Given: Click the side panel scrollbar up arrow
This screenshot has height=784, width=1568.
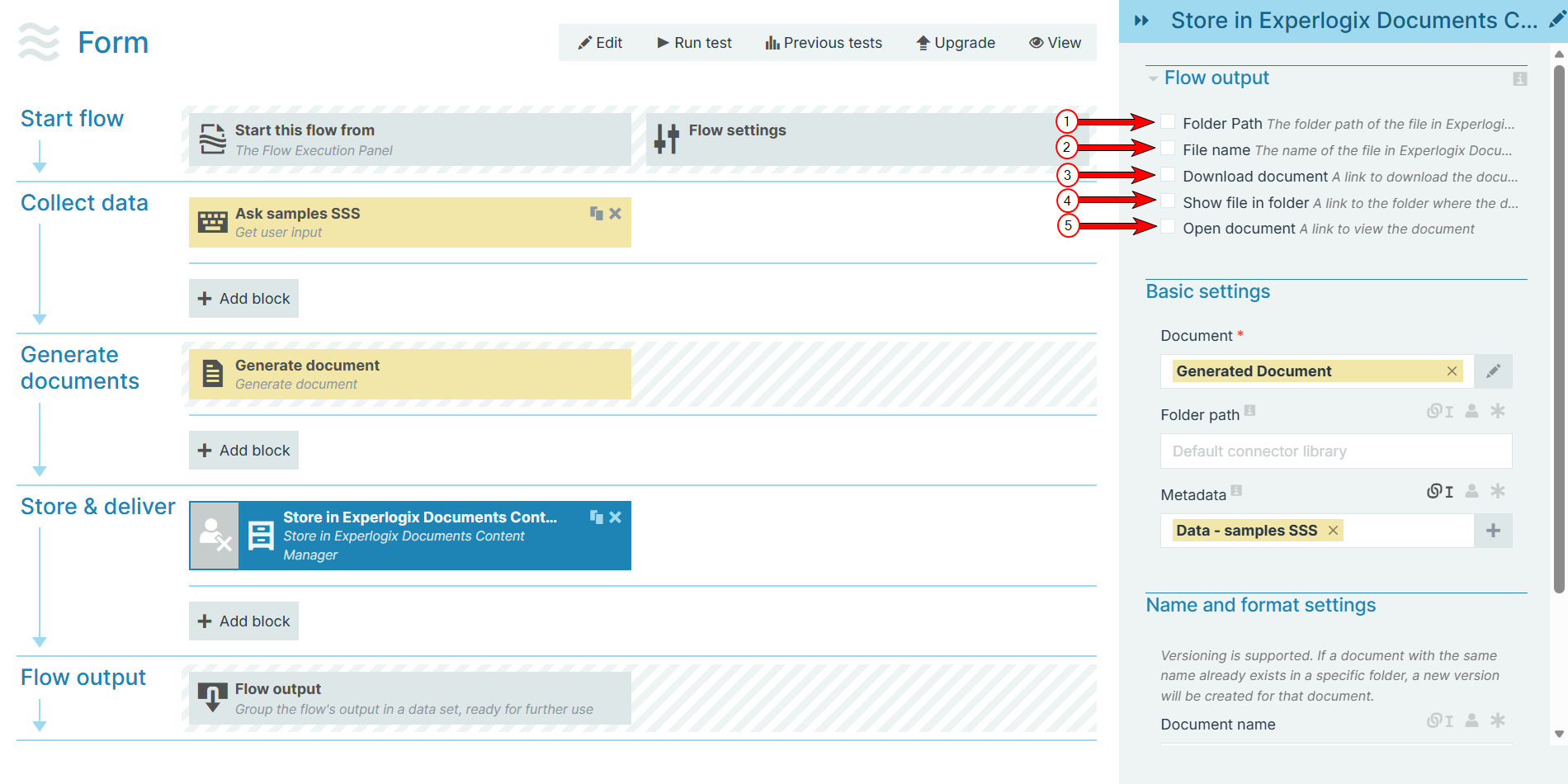Looking at the screenshot, I should pyautogui.click(x=1559, y=54).
